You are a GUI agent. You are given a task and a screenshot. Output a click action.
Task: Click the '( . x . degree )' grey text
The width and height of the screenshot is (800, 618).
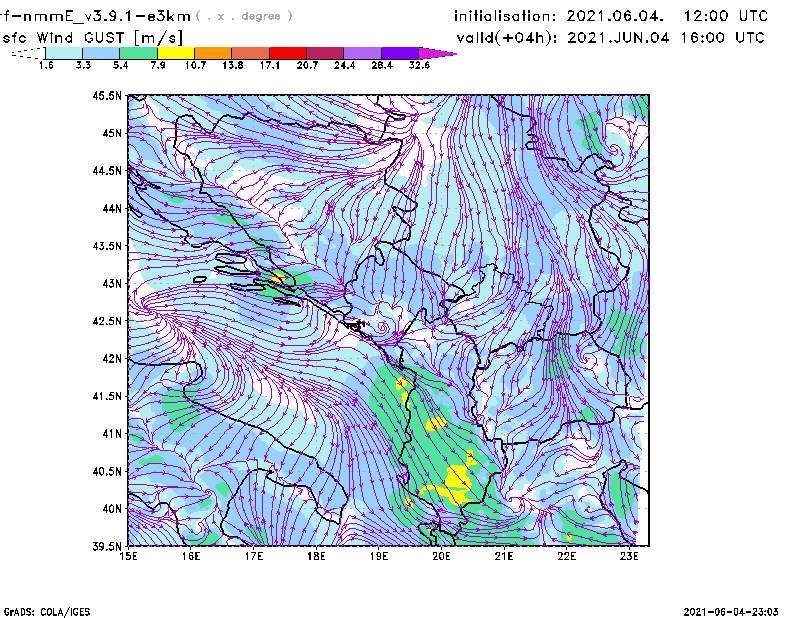coord(245,16)
